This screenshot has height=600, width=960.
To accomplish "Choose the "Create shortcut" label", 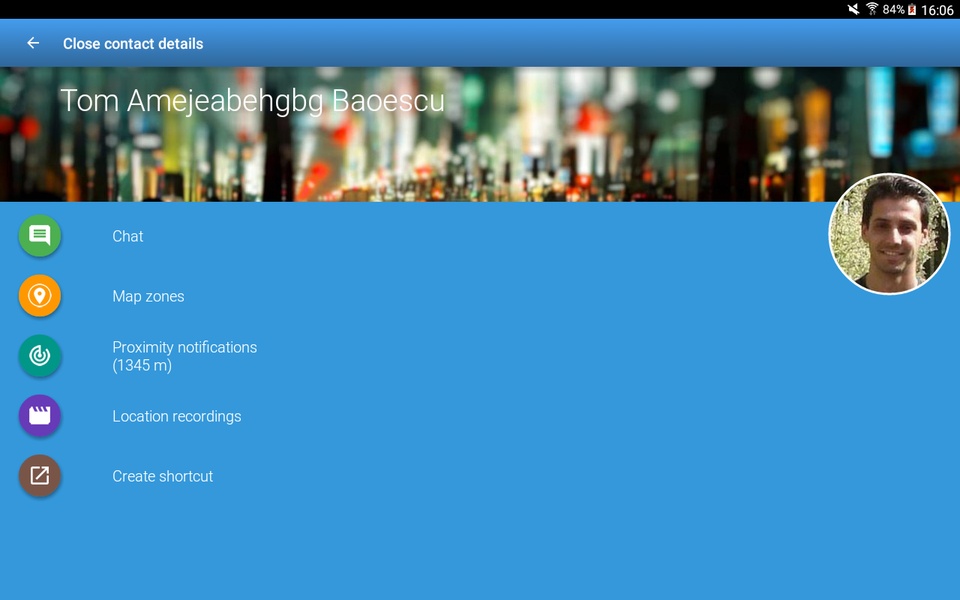I will (162, 476).
